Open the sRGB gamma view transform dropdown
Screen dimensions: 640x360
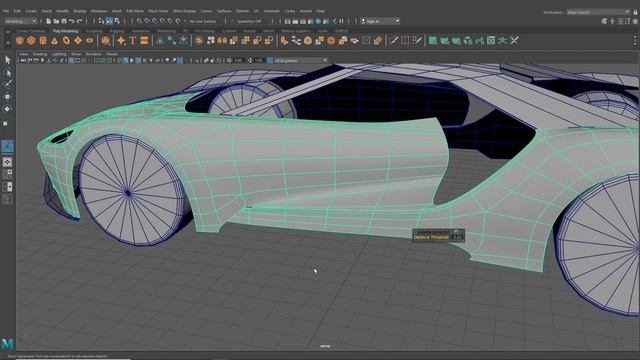click(x=301, y=60)
